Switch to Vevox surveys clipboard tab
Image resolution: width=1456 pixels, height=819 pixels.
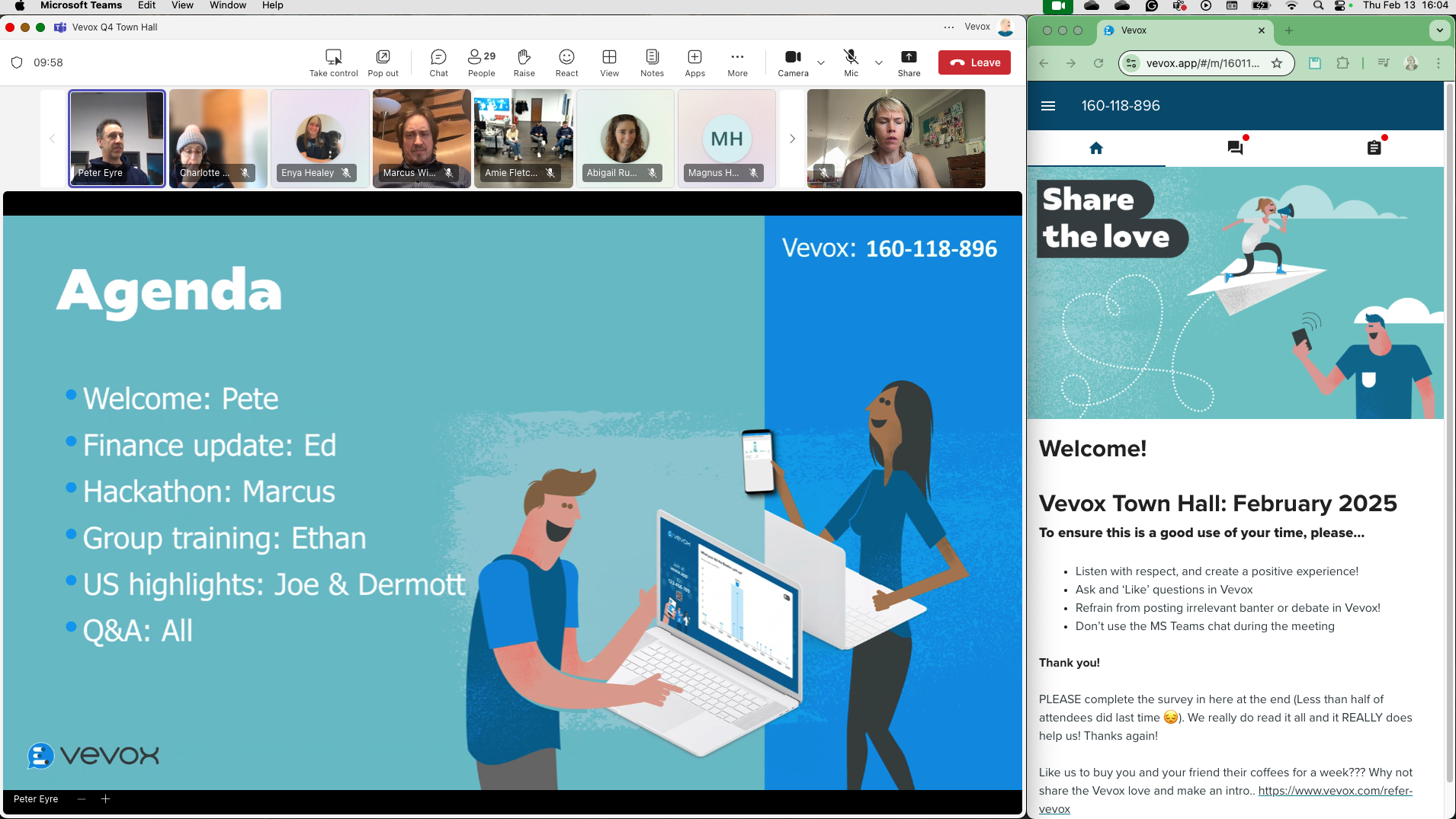[x=1374, y=148]
